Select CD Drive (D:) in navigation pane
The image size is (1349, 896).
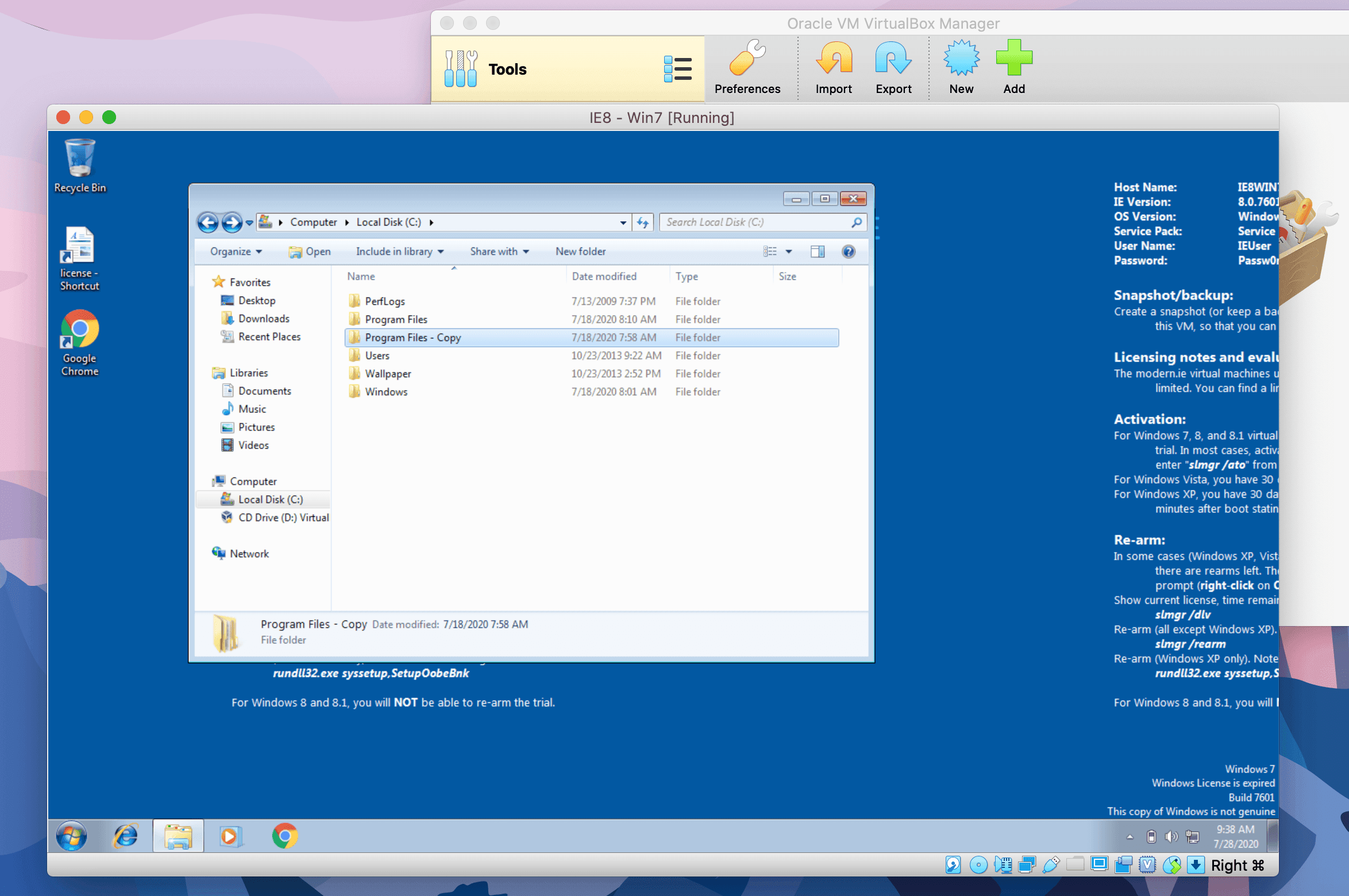[275, 517]
